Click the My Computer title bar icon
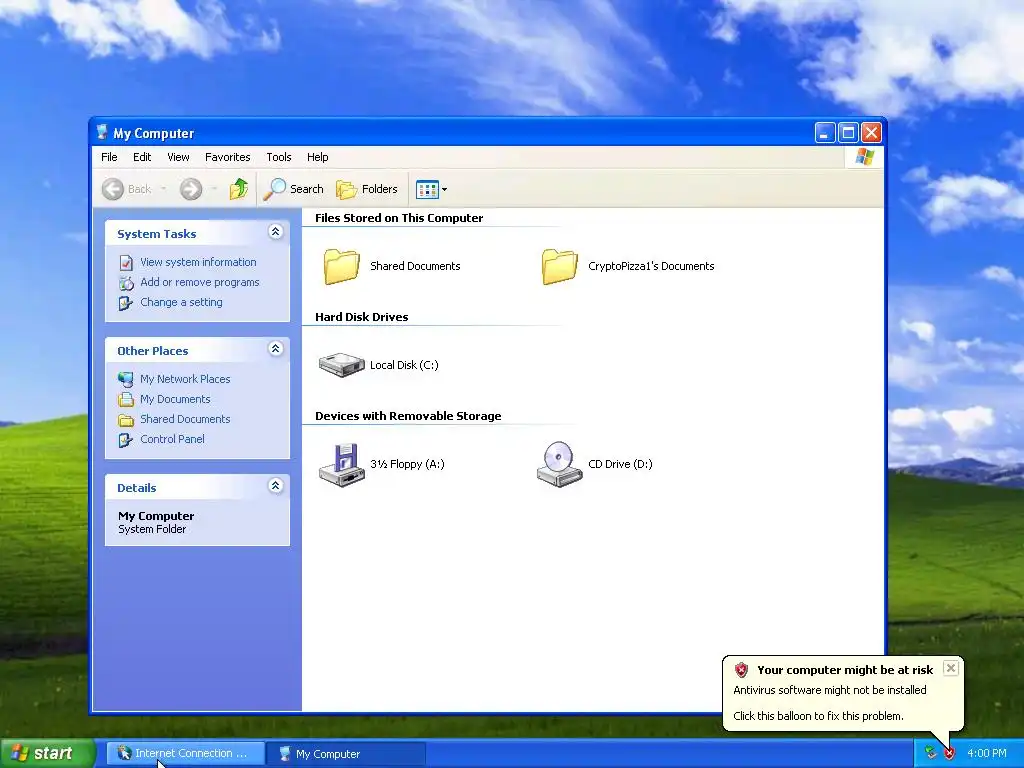The image size is (1024, 768). tap(102, 133)
